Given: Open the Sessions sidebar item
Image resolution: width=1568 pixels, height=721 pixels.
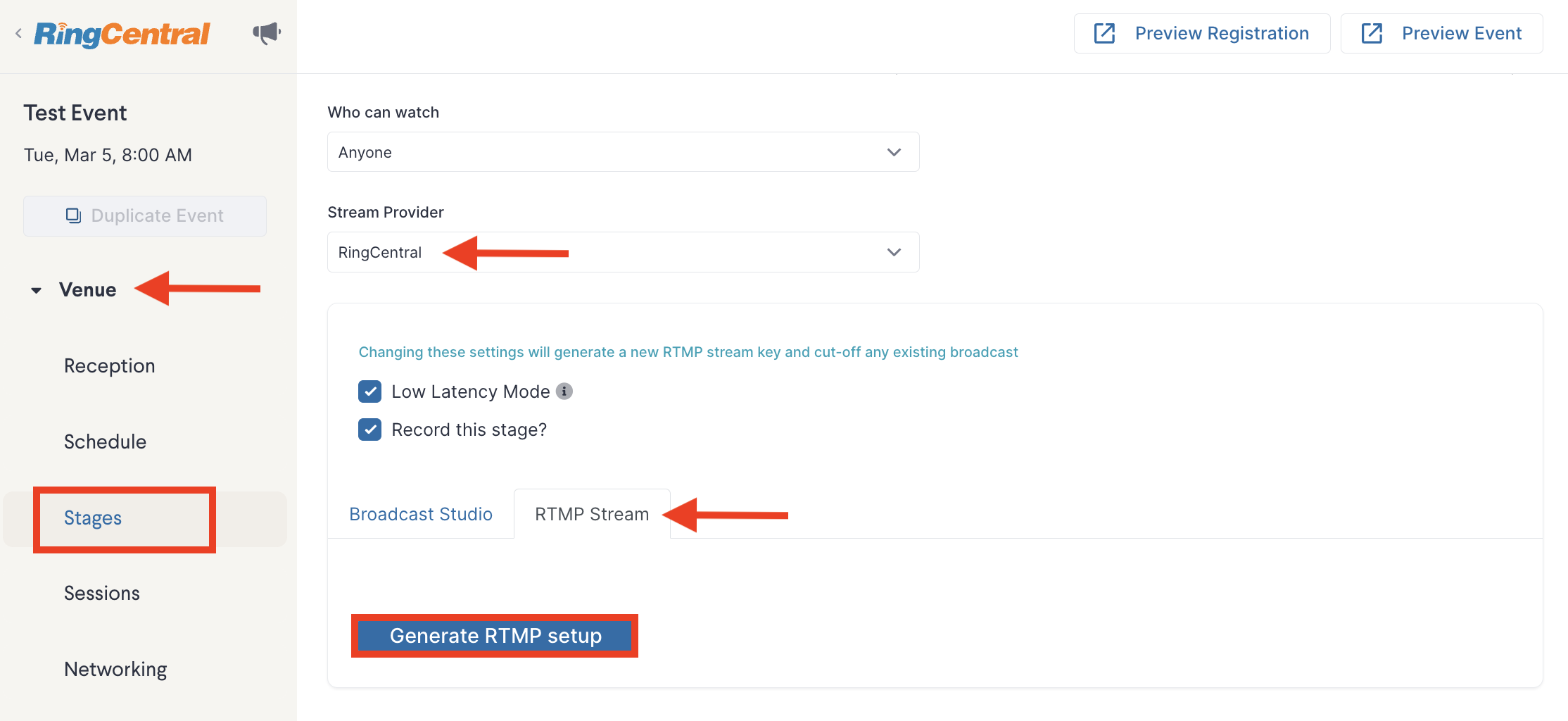Looking at the screenshot, I should pyautogui.click(x=102, y=593).
